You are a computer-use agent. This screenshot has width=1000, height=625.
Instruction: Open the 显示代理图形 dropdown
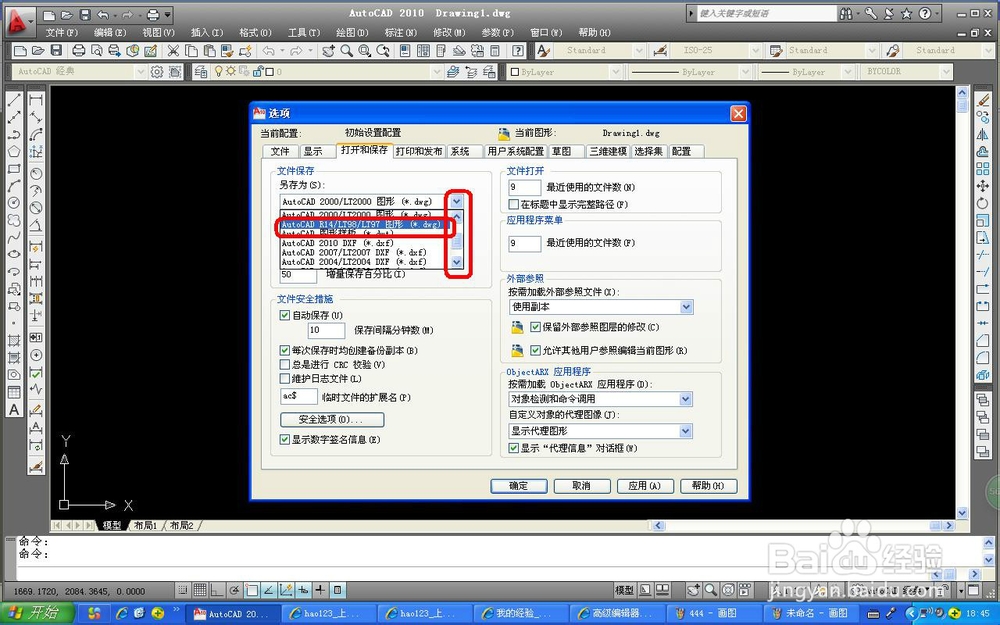(x=686, y=431)
